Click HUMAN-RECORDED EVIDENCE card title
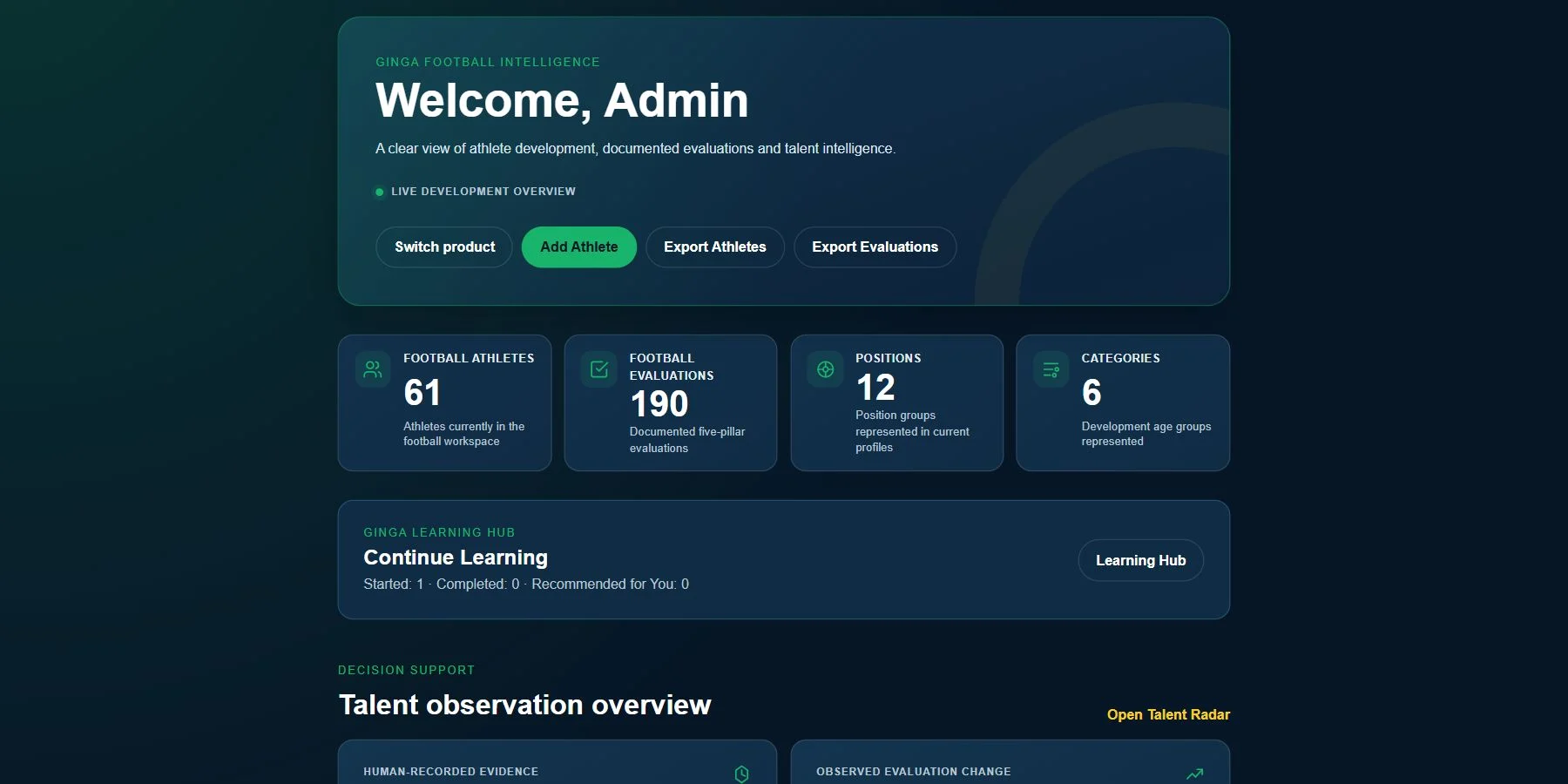The image size is (1568, 784). tap(450, 772)
